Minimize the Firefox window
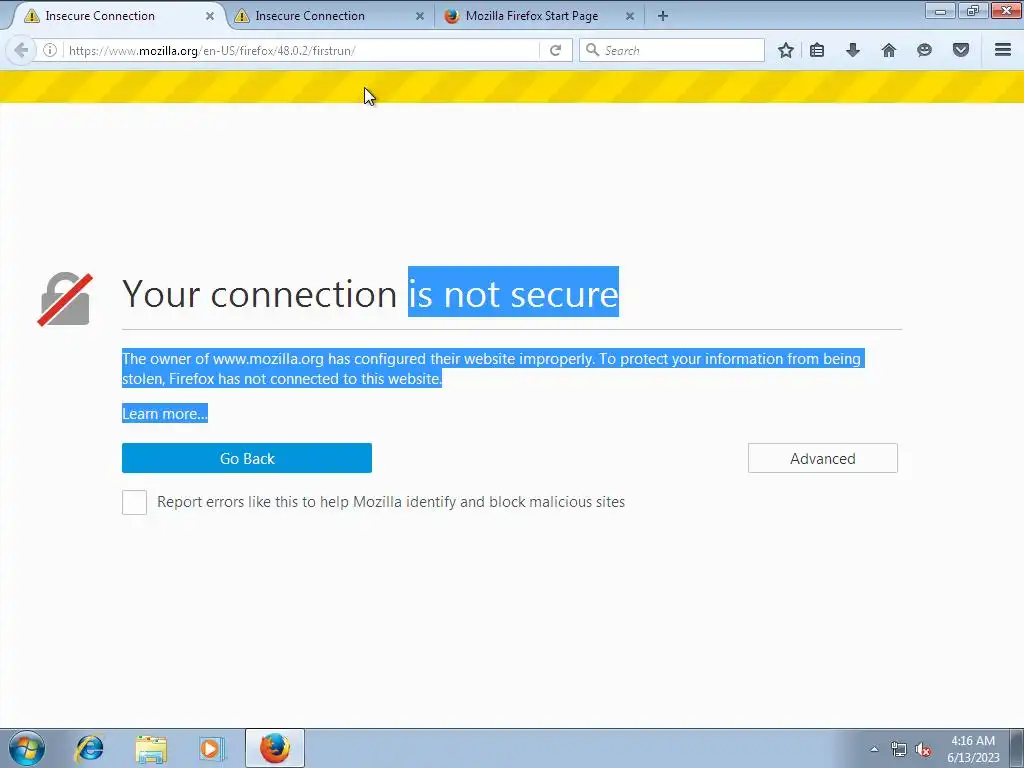 click(940, 10)
